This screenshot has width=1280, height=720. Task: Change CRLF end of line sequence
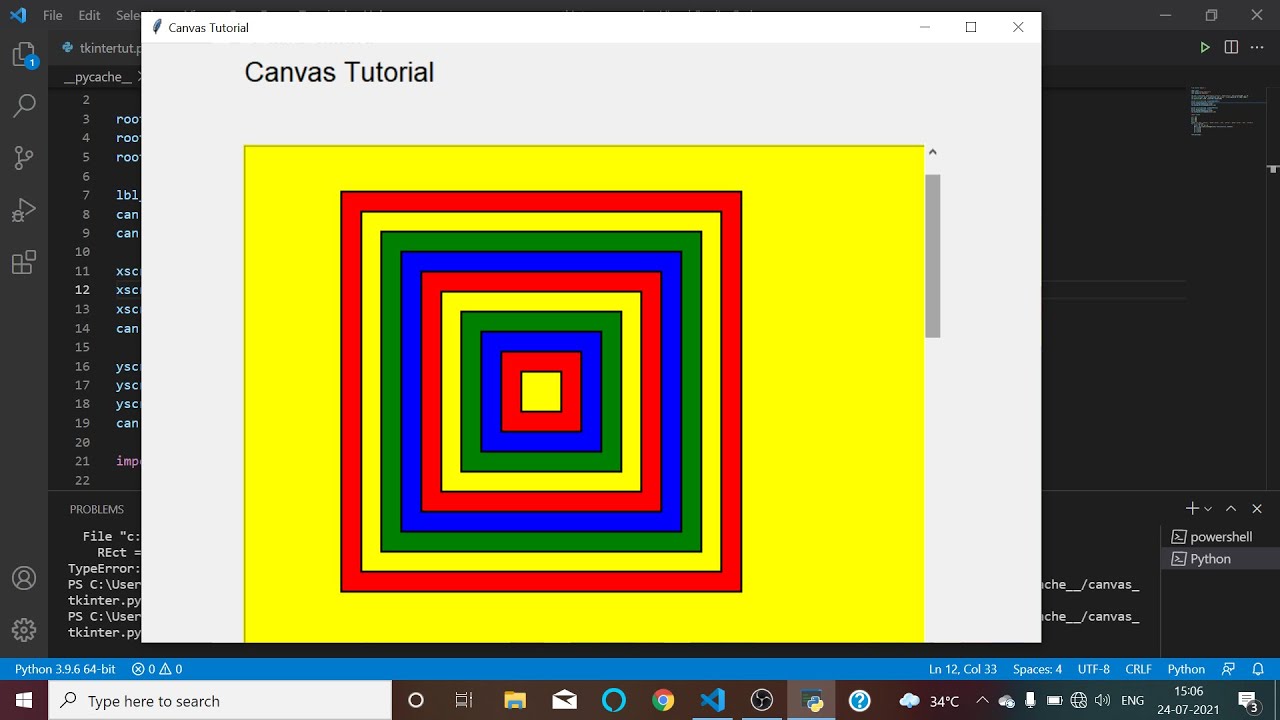pos(1138,669)
